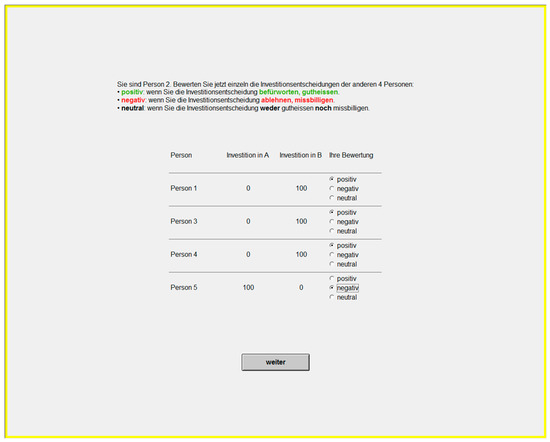
Task: Mark Person 4 as positiv
Action: (x=331, y=245)
